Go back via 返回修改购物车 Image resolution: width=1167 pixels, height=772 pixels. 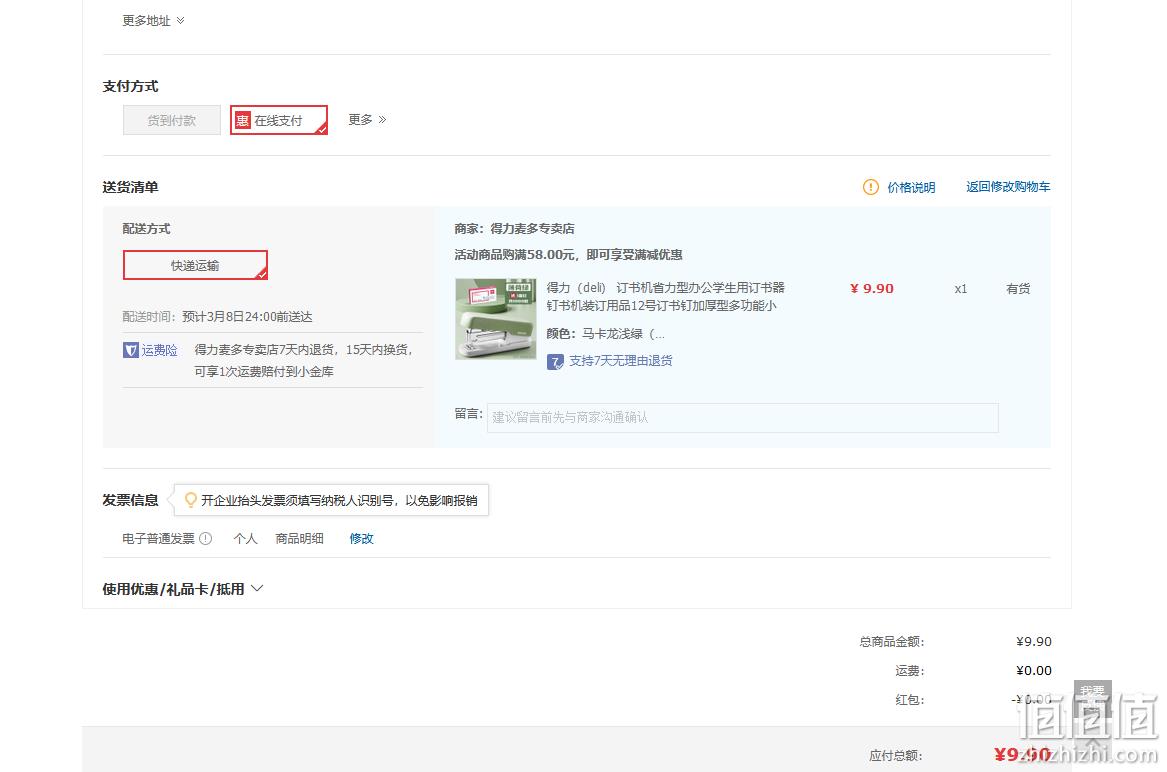(1008, 186)
